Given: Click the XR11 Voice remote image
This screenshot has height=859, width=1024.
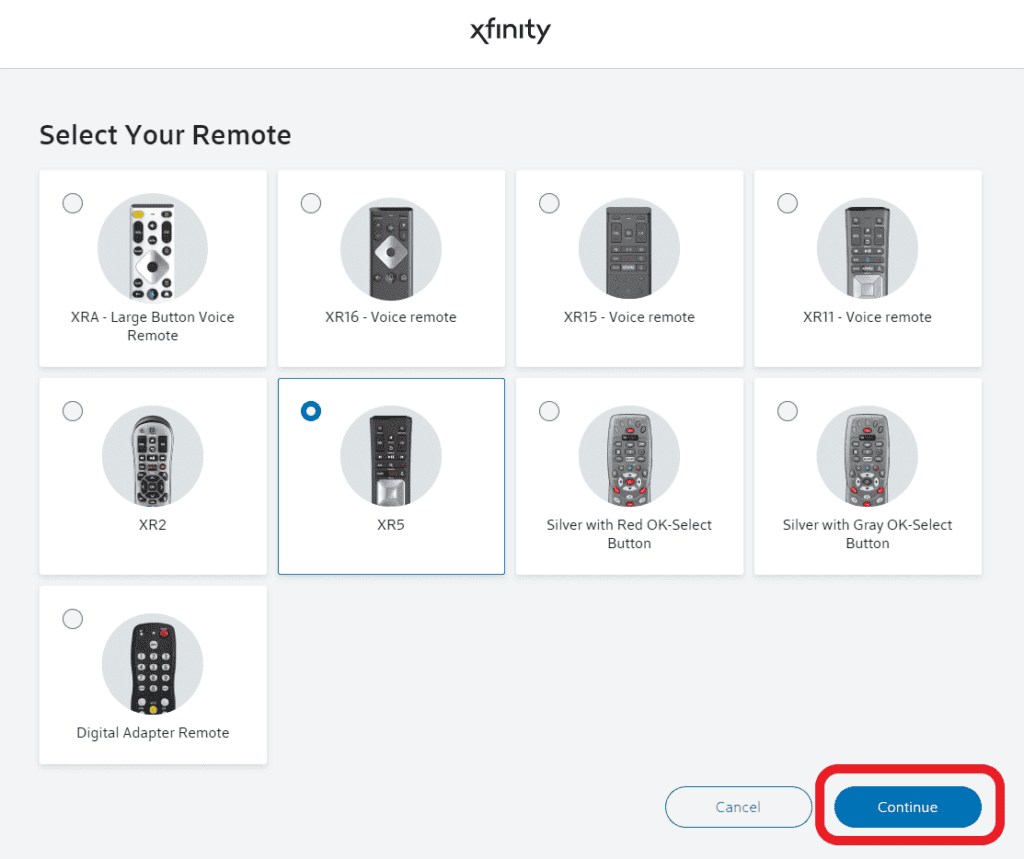Looking at the screenshot, I should click(867, 248).
